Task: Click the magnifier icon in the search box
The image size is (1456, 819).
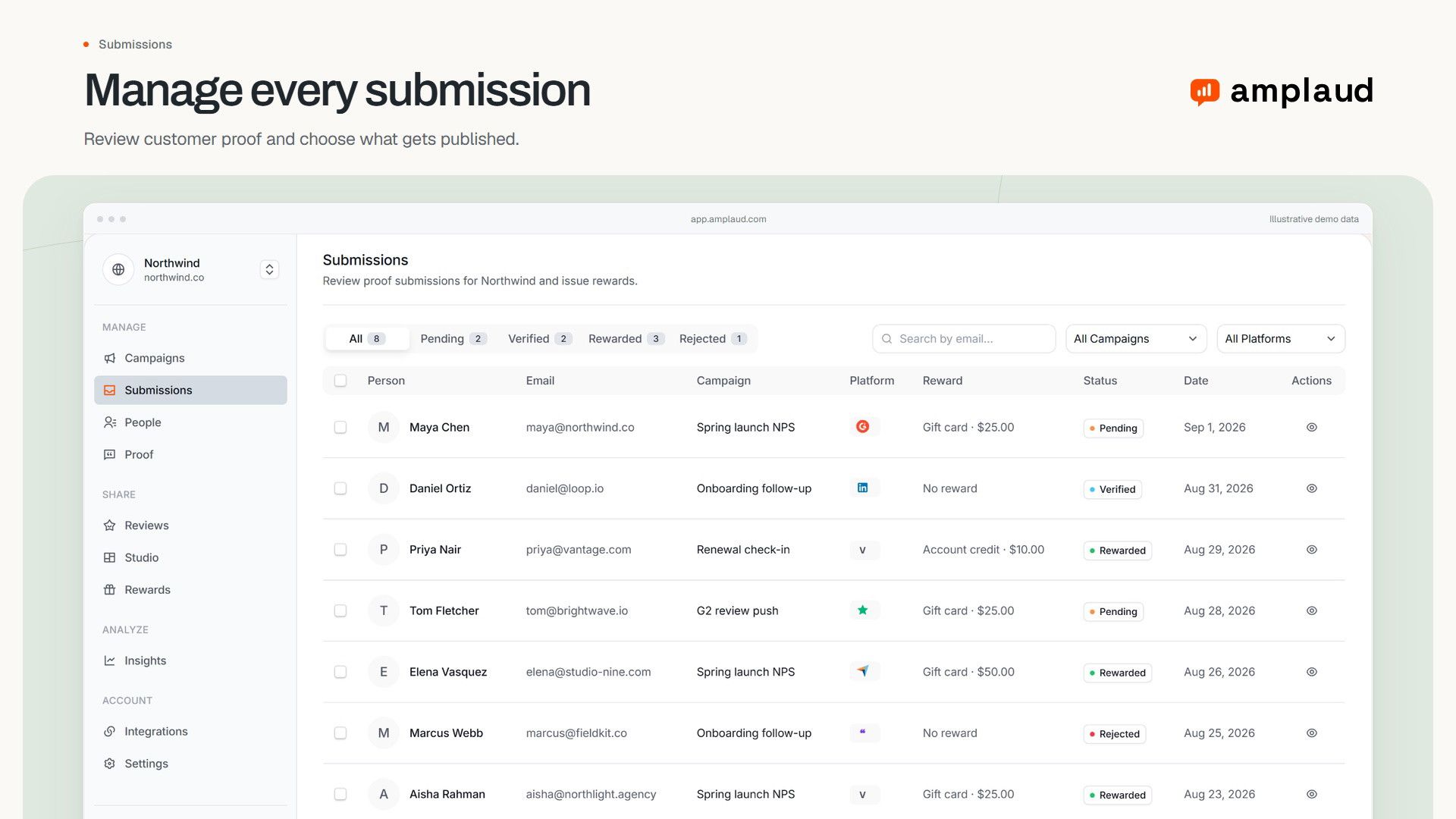Action: [x=886, y=339]
